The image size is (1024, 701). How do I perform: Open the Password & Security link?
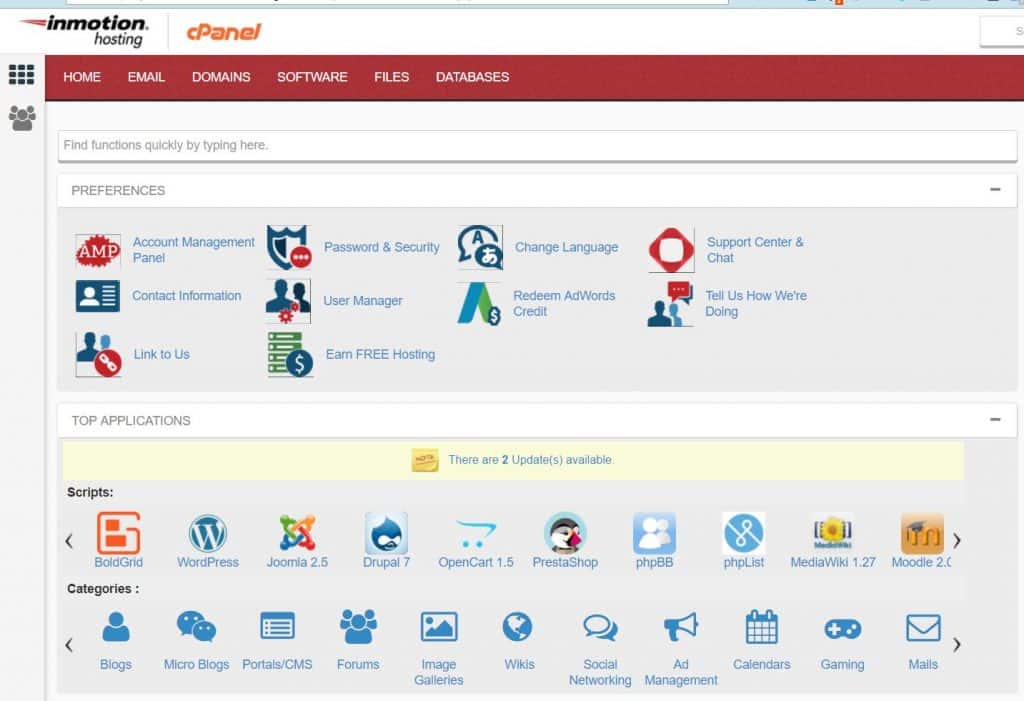pos(381,247)
